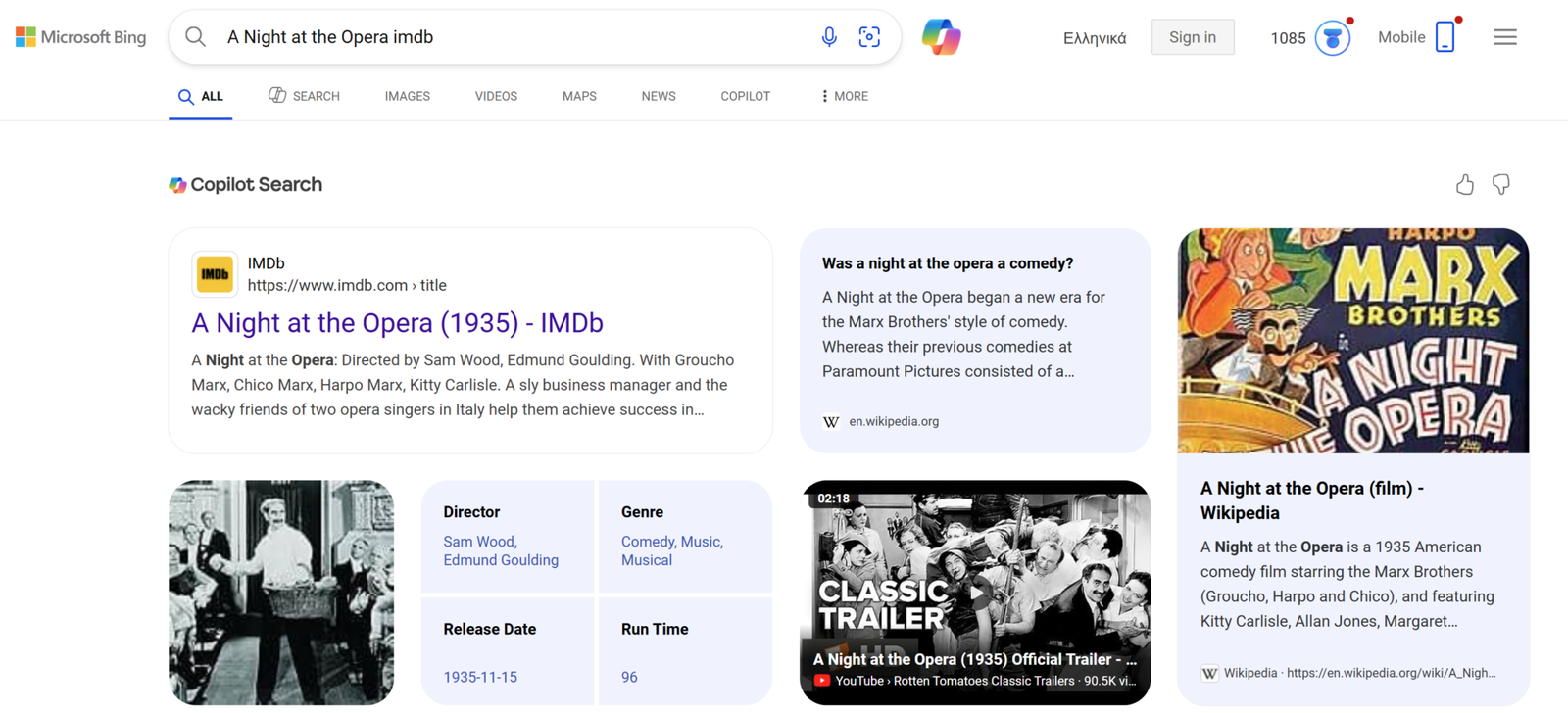Switch language to Ελληνικά

click(x=1095, y=38)
